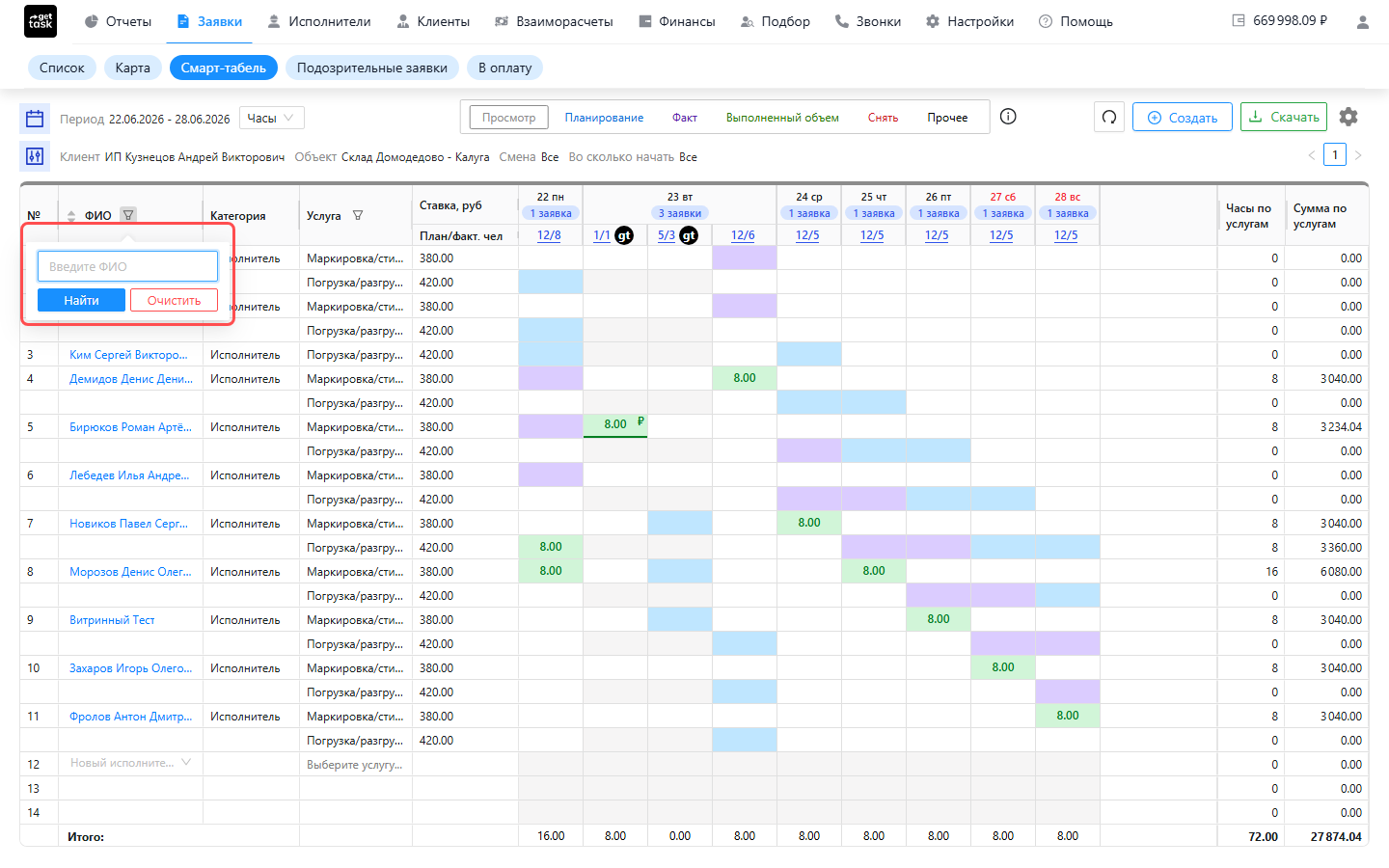This screenshot has height=868, width=1389.
Task: Click the getTask logo
Action: (x=41, y=21)
